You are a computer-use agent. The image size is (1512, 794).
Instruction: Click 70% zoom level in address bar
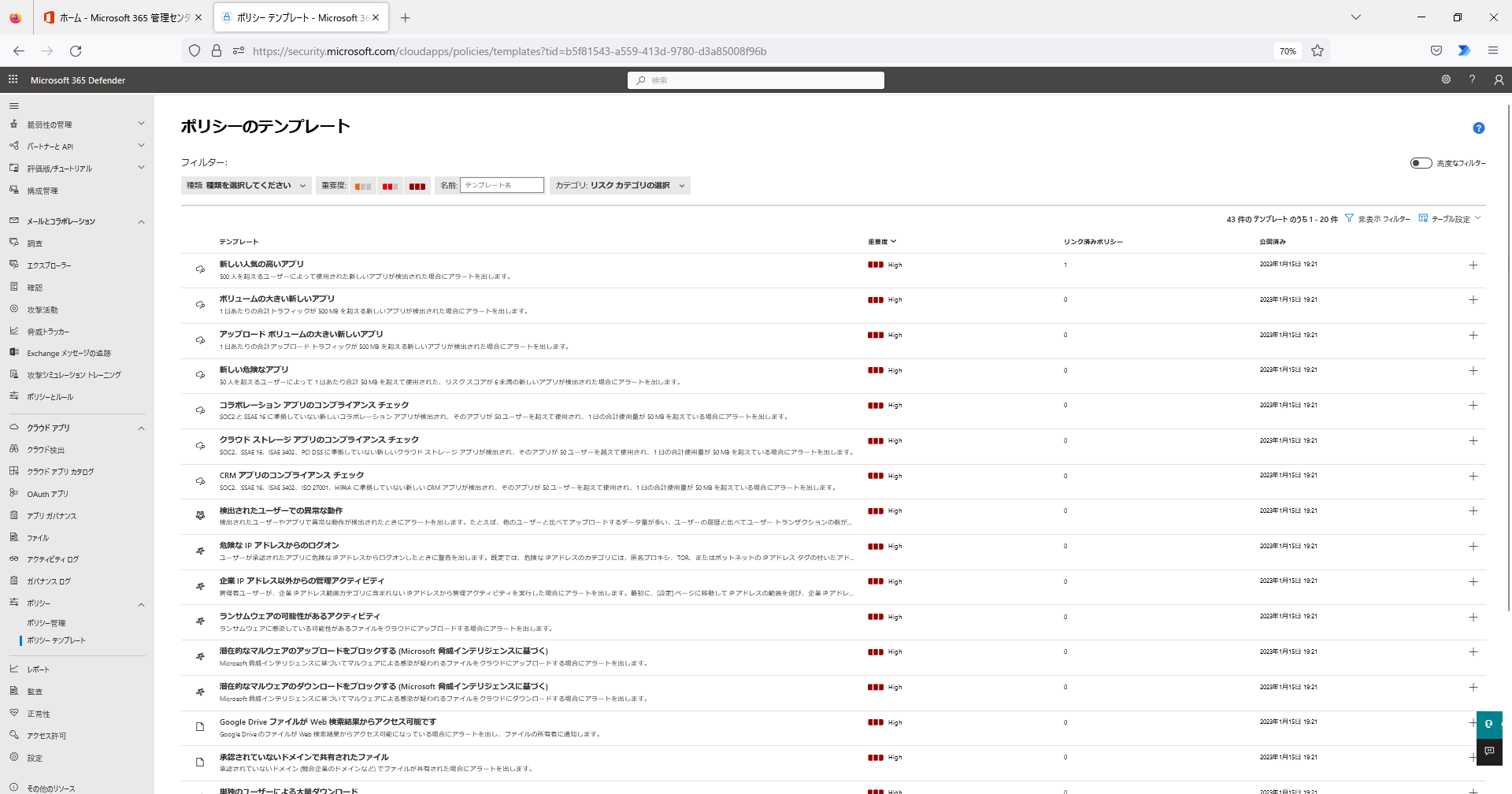coord(1288,51)
